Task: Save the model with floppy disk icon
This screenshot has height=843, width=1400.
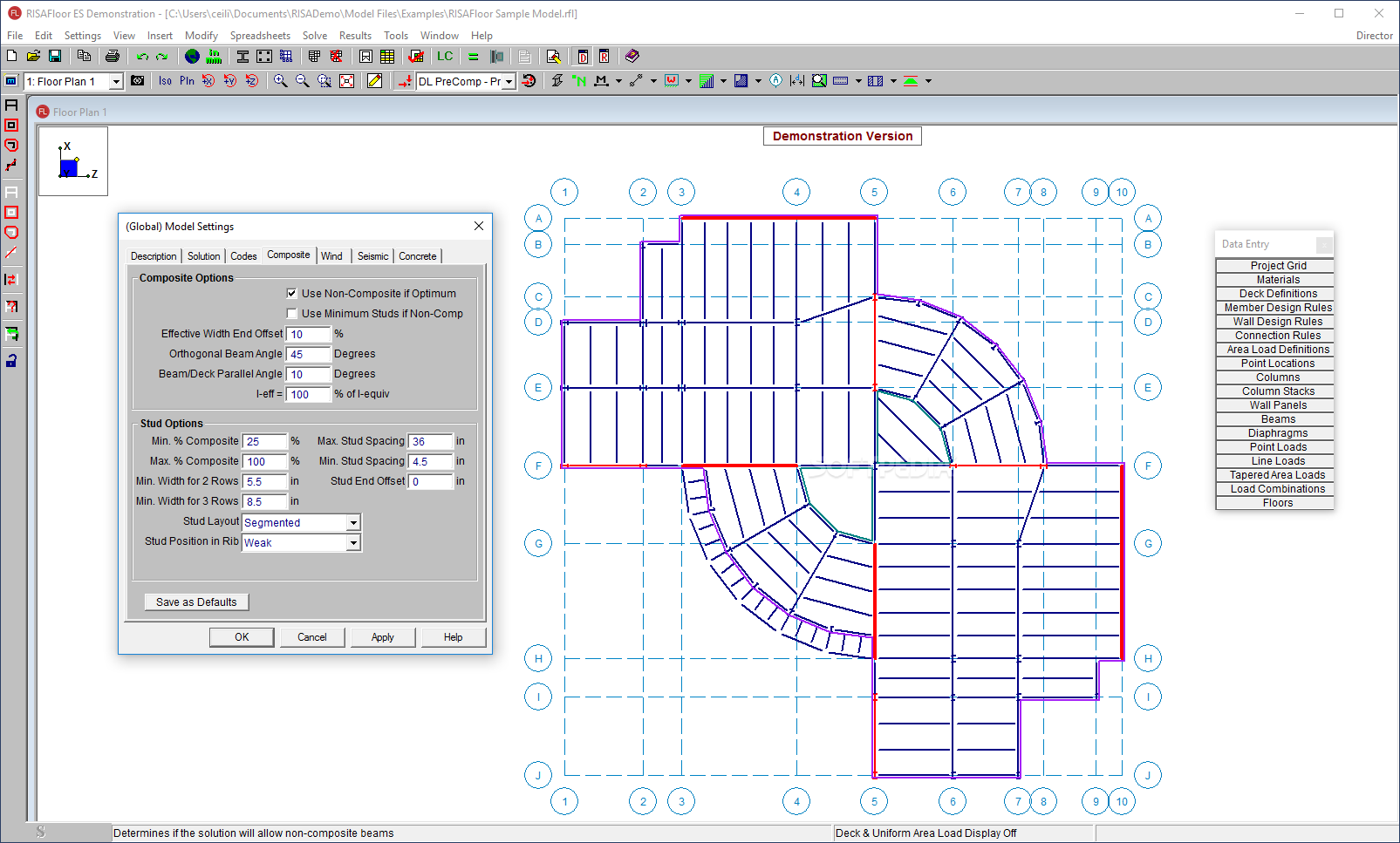Action: pyautogui.click(x=55, y=56)
